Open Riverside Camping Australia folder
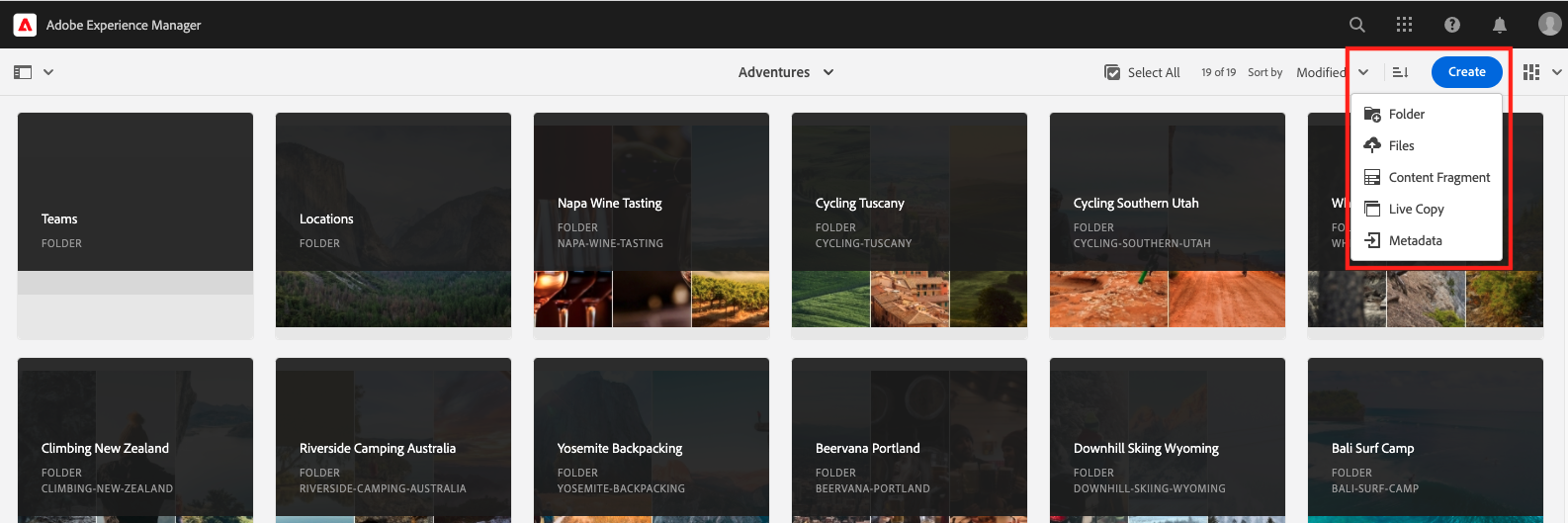The image size is (1568, 523). pyautogui.click(x=393, y=440)
